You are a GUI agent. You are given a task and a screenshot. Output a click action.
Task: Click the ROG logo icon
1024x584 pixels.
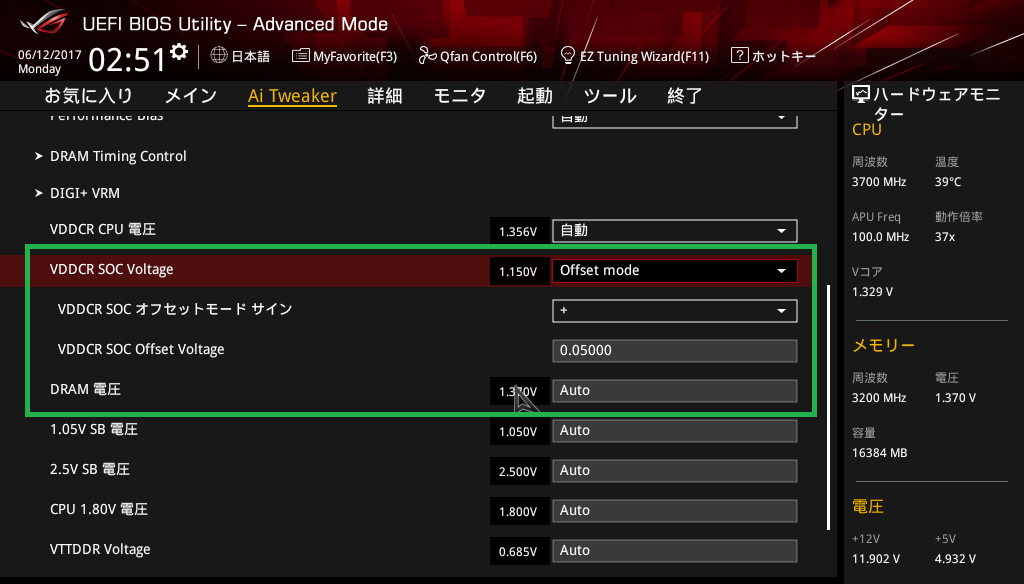(x=44, y=22)
